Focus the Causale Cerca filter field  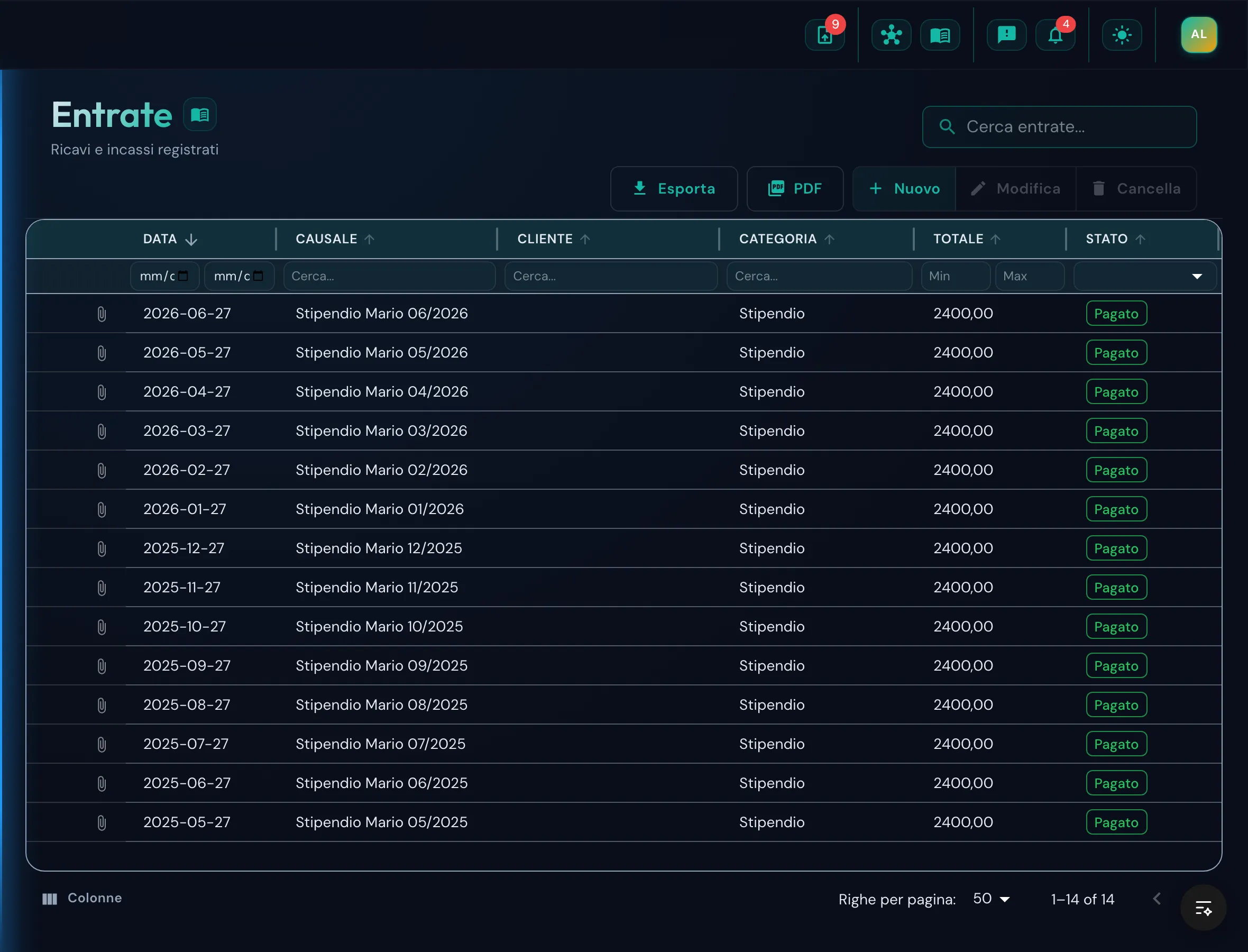[x=389, y=276]
